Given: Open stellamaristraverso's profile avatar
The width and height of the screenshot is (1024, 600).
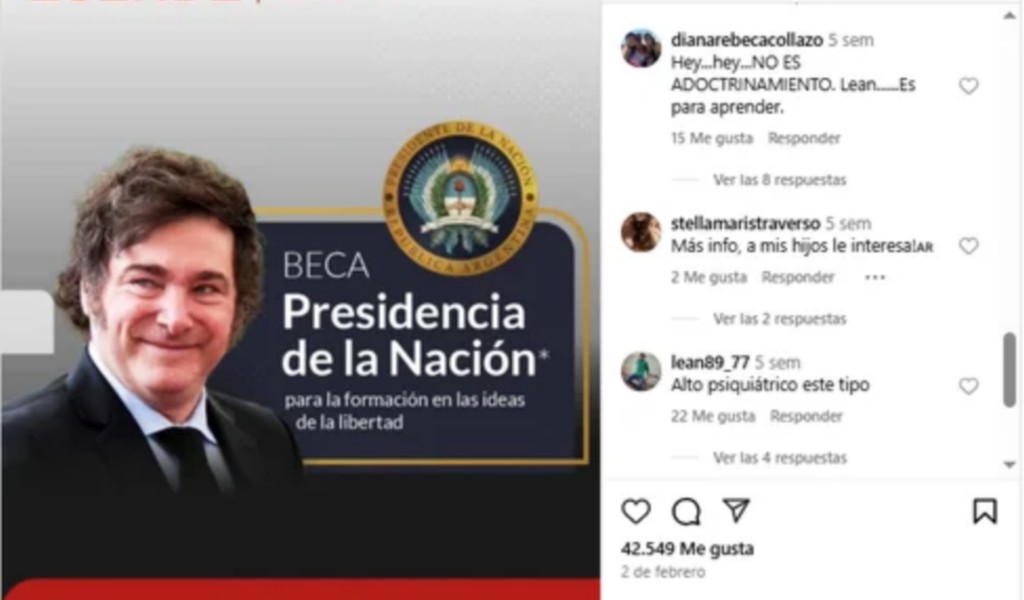Looking at the screenshot, I should pyautogui.click(x=641, y=232).
